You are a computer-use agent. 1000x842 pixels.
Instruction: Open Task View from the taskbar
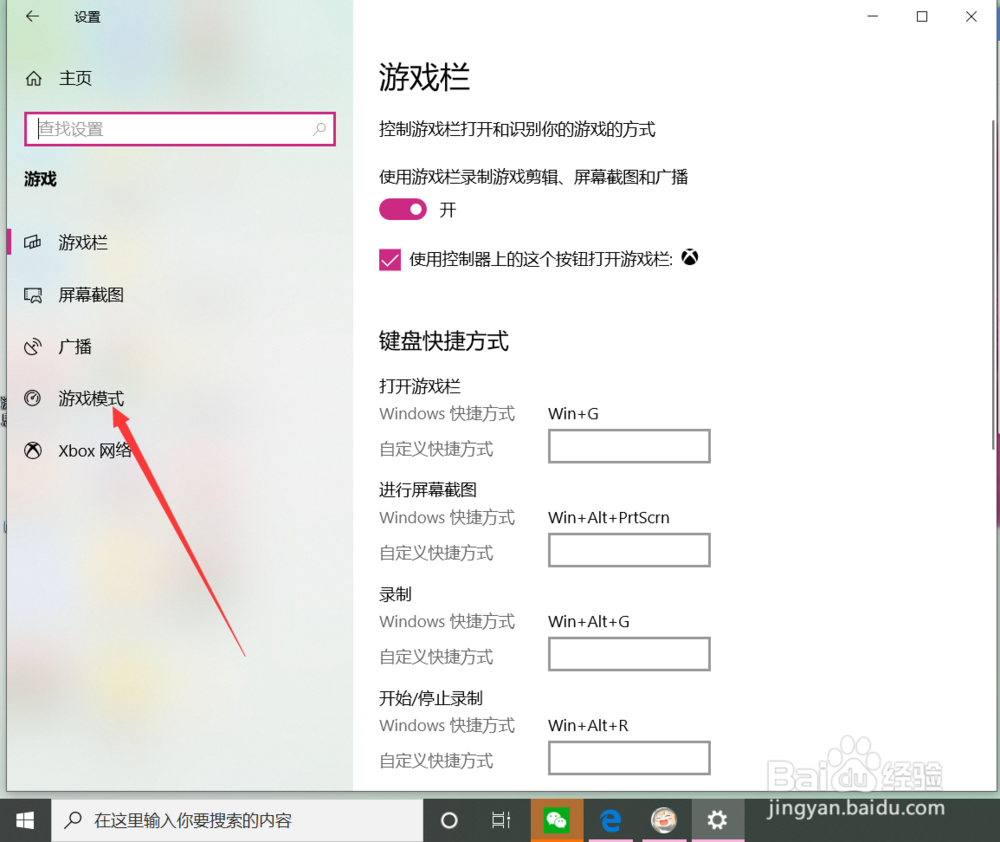pos(502,819)
